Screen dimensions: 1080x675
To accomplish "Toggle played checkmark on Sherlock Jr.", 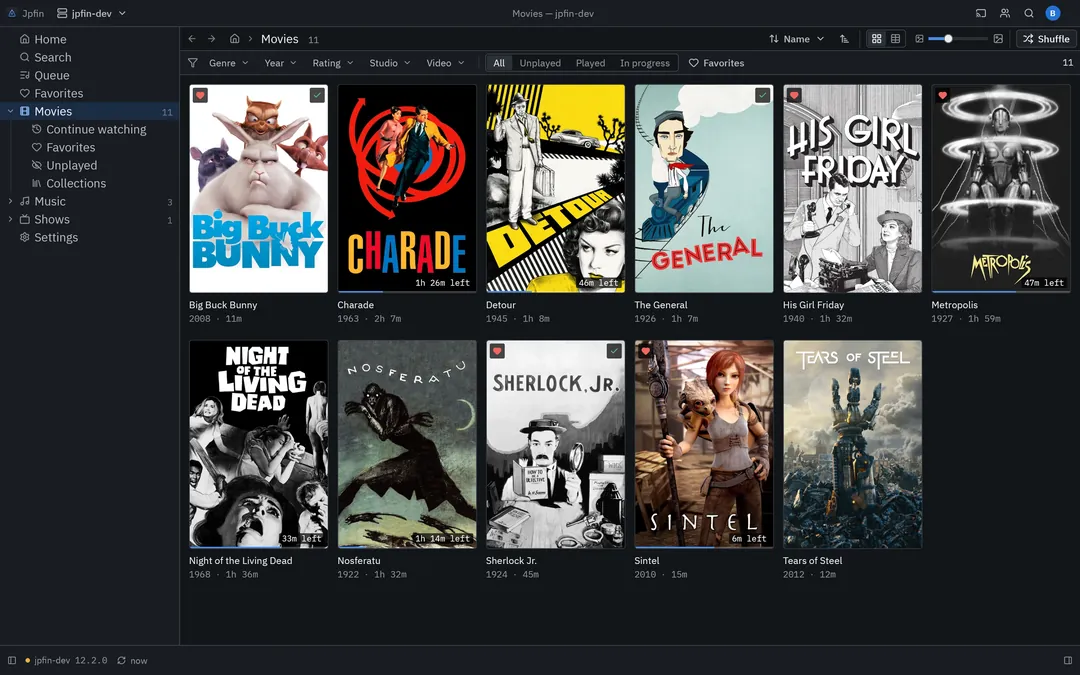I will click(x=614, y=351).
